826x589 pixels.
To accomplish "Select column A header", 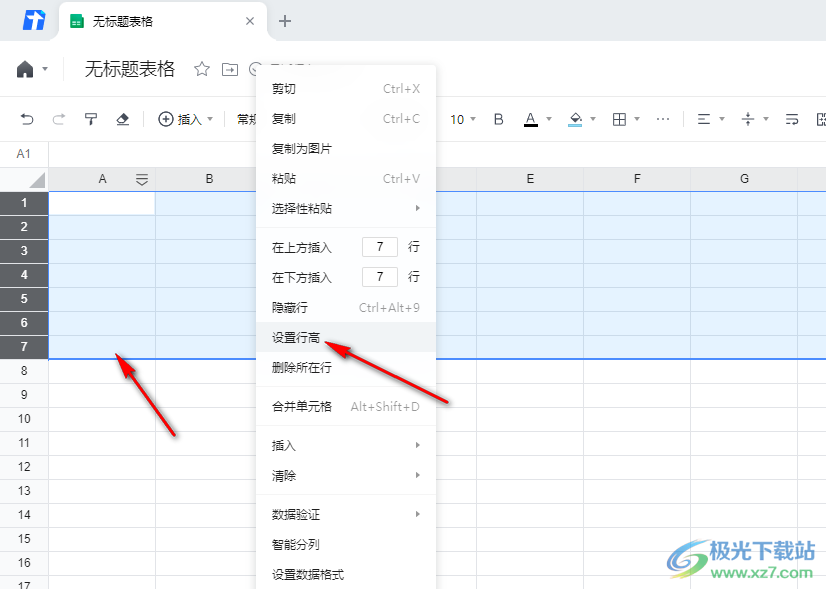I will click(102, 180).
